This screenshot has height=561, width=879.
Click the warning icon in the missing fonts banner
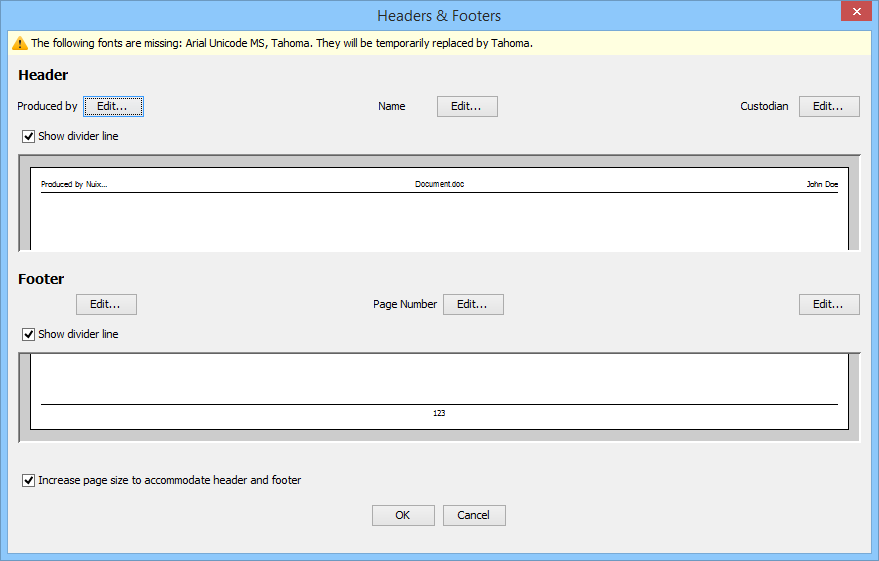pyautogui.click(x=19, y=43)
